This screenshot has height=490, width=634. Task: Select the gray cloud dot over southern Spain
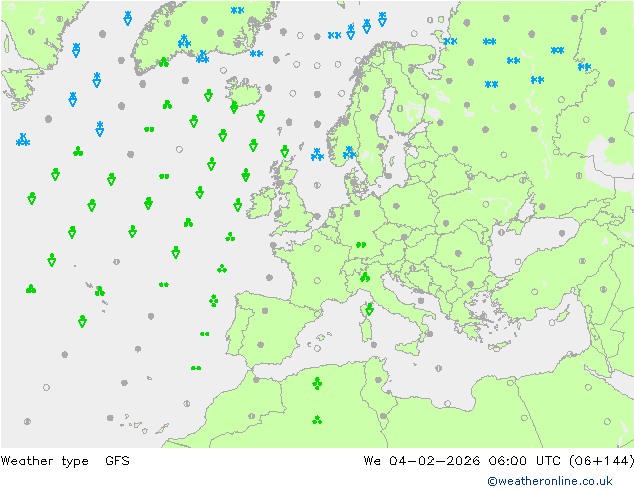(261, 345)
